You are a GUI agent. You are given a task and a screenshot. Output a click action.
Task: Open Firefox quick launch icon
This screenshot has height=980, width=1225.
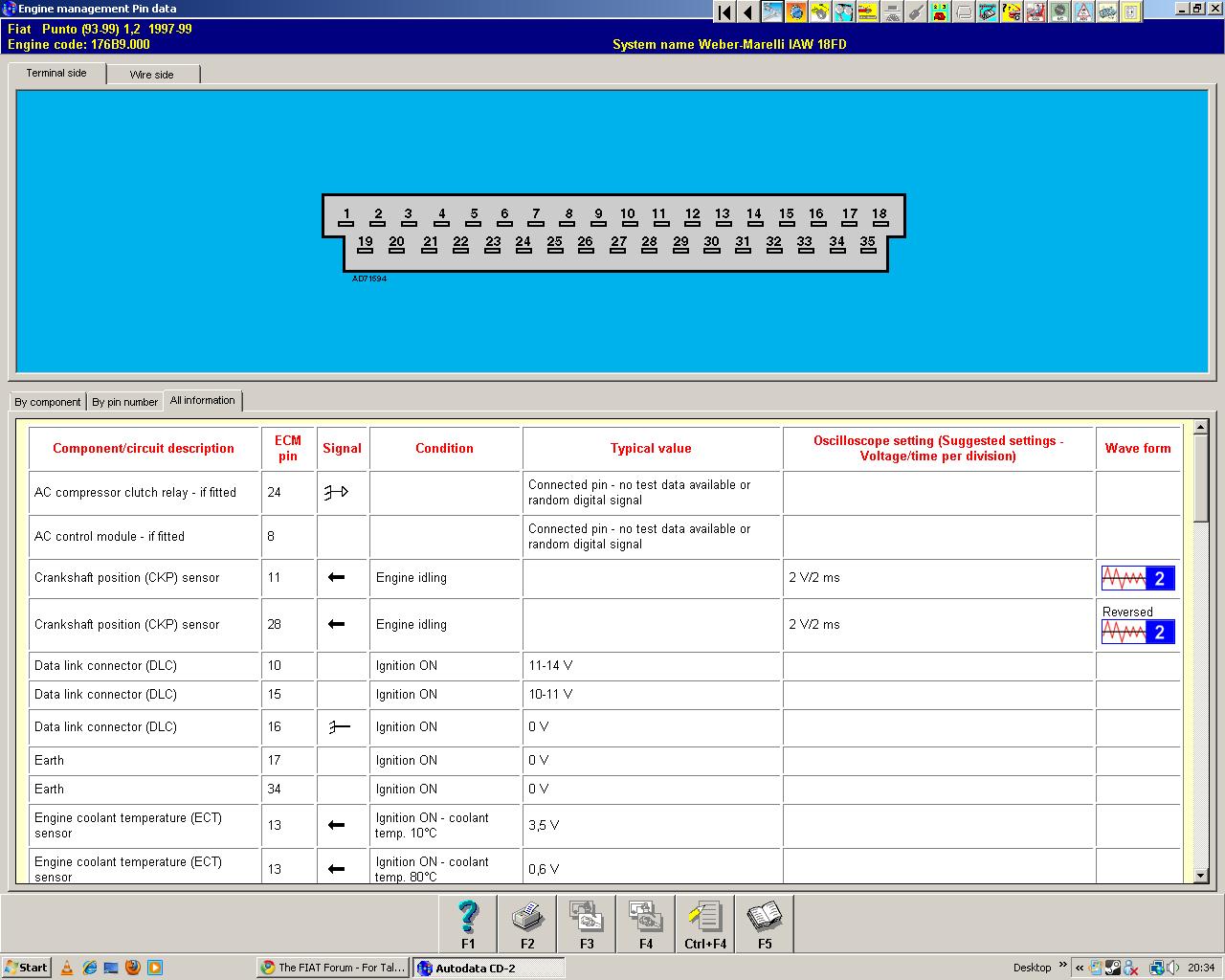point(133,968)
